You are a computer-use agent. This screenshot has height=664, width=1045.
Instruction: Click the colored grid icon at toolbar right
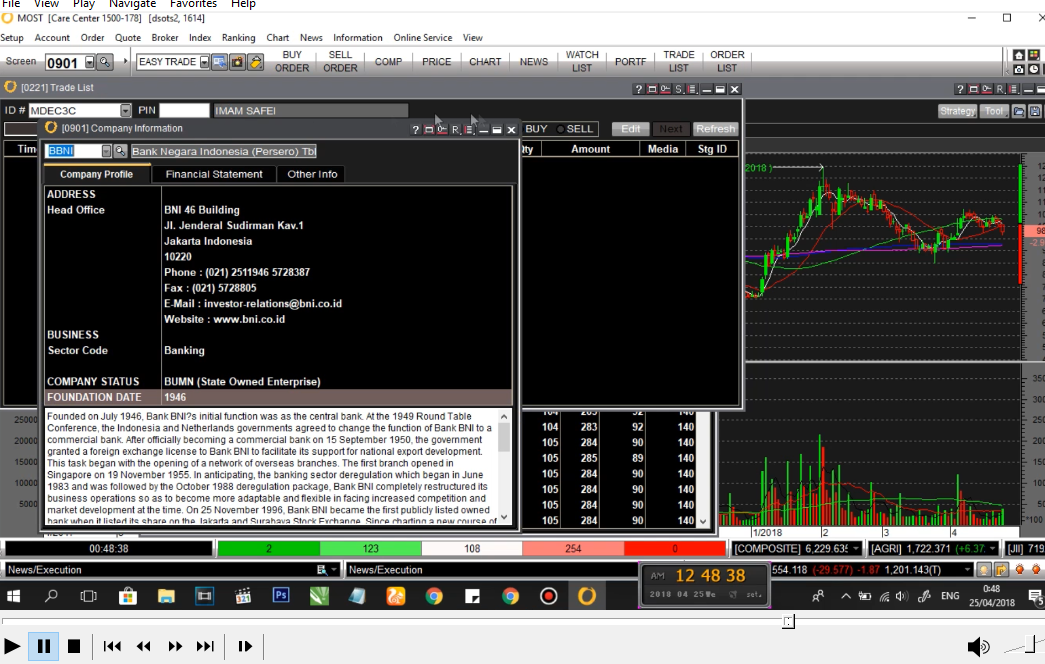(1034, 55)
